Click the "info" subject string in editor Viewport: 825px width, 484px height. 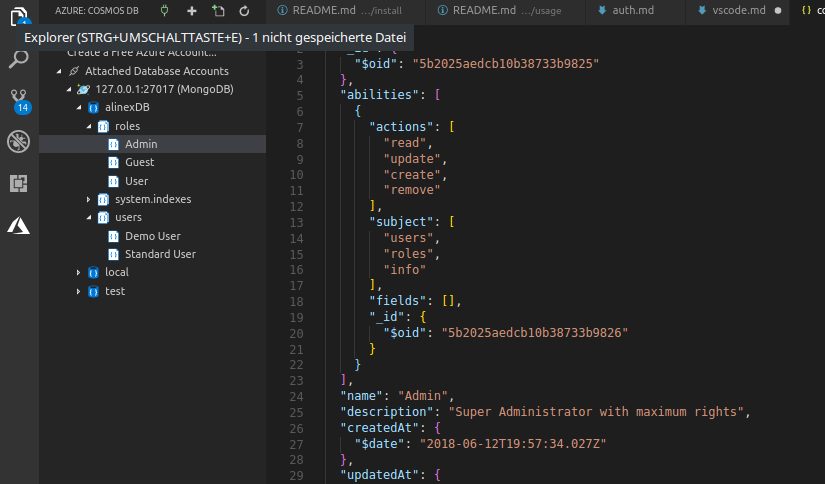pos(404,270)
